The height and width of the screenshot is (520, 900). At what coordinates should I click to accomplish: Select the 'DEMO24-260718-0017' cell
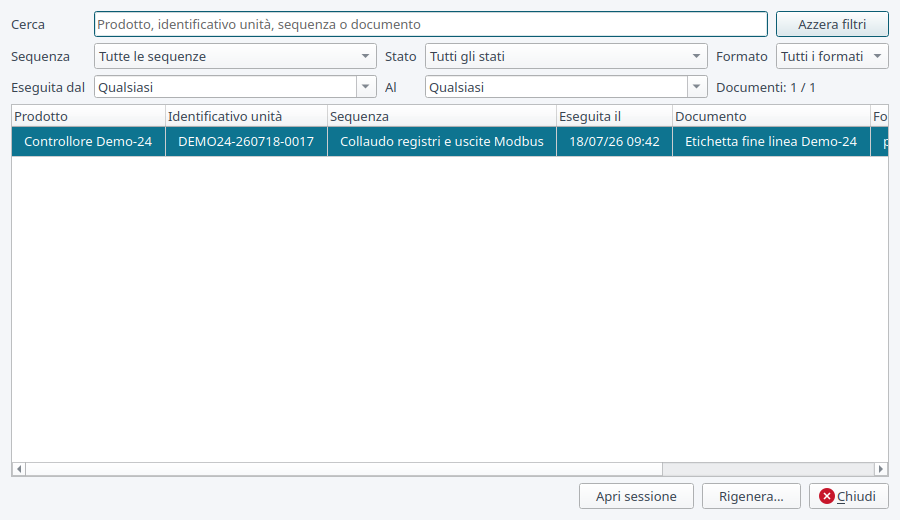click(246, 141)
